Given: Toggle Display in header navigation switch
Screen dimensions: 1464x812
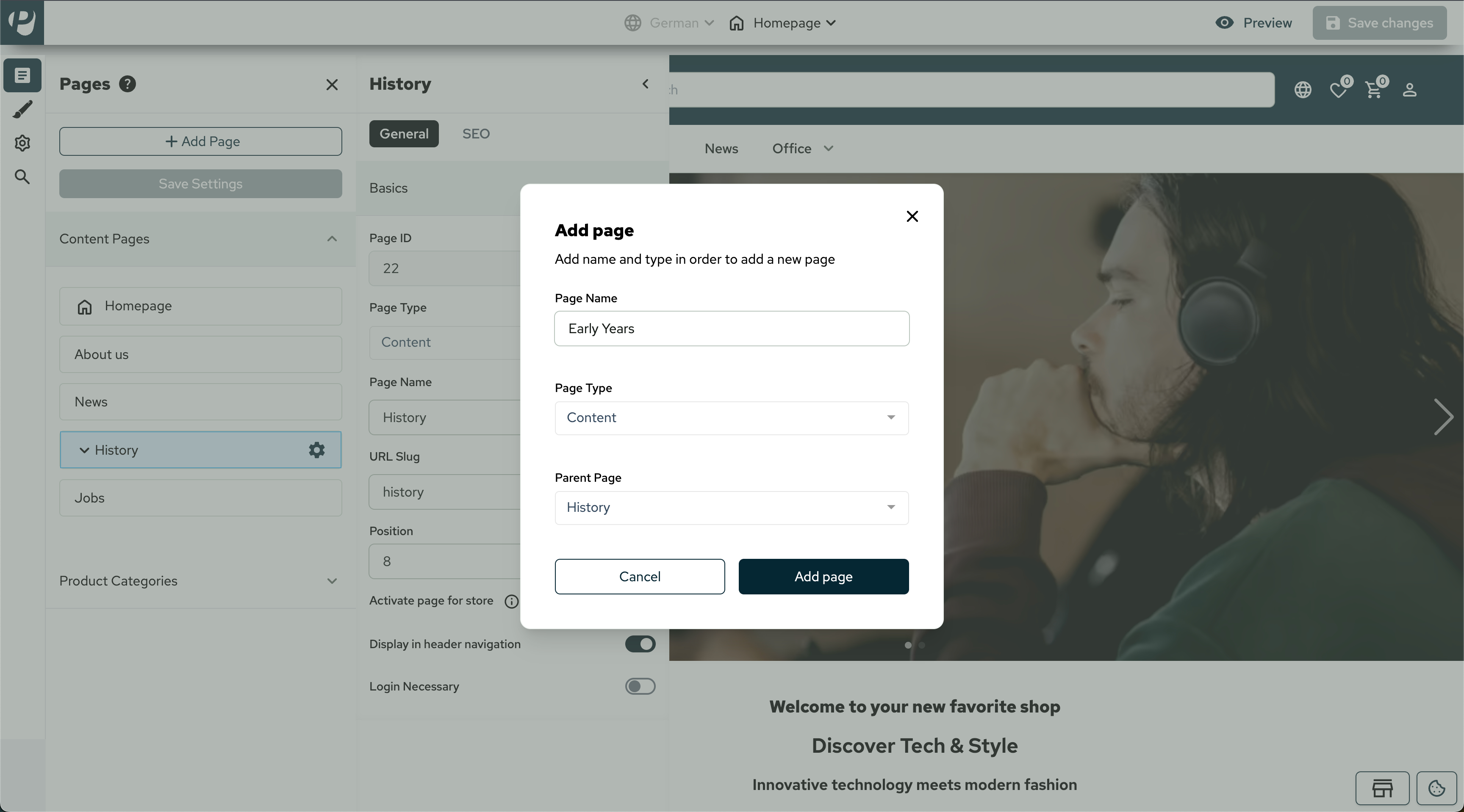Looking at the screenshot, I should (x=640, y=644).
